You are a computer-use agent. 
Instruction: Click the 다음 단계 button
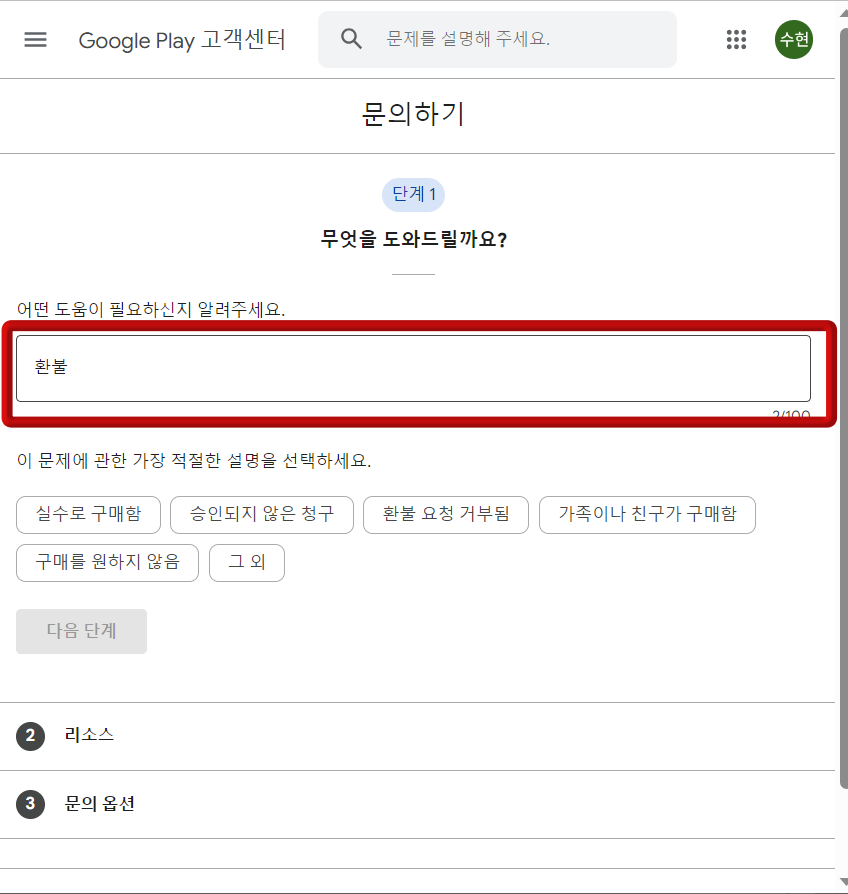[x=81, y=631]
